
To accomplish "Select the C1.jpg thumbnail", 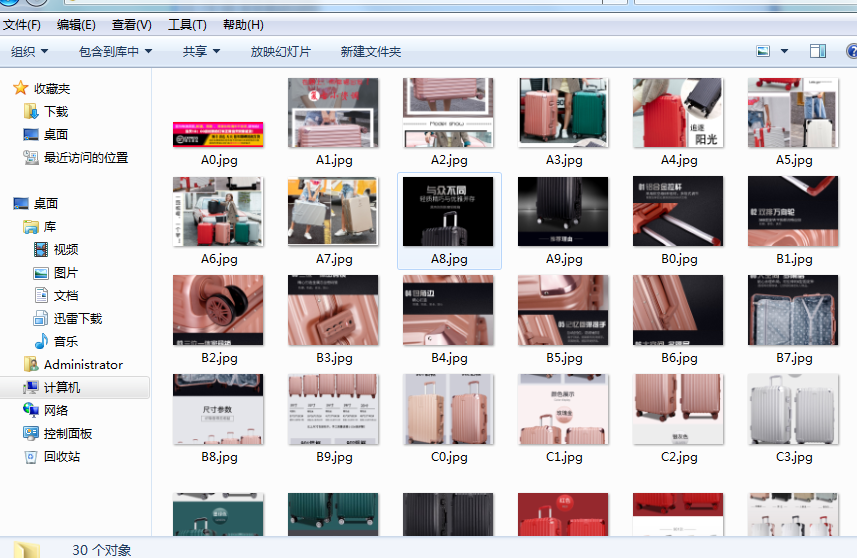I will (x=563, y=409).
